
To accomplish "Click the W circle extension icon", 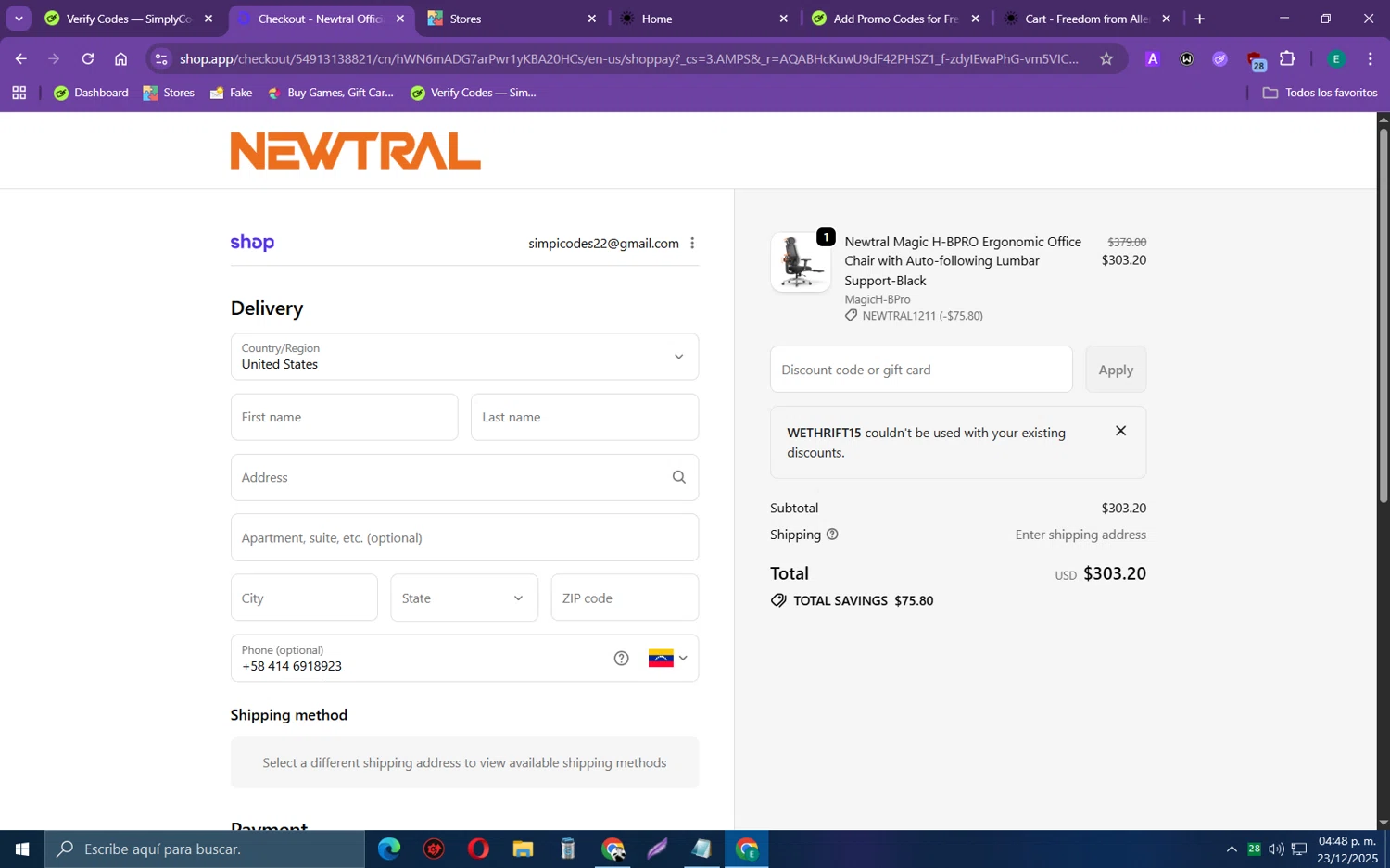I will coord(1187,58).
